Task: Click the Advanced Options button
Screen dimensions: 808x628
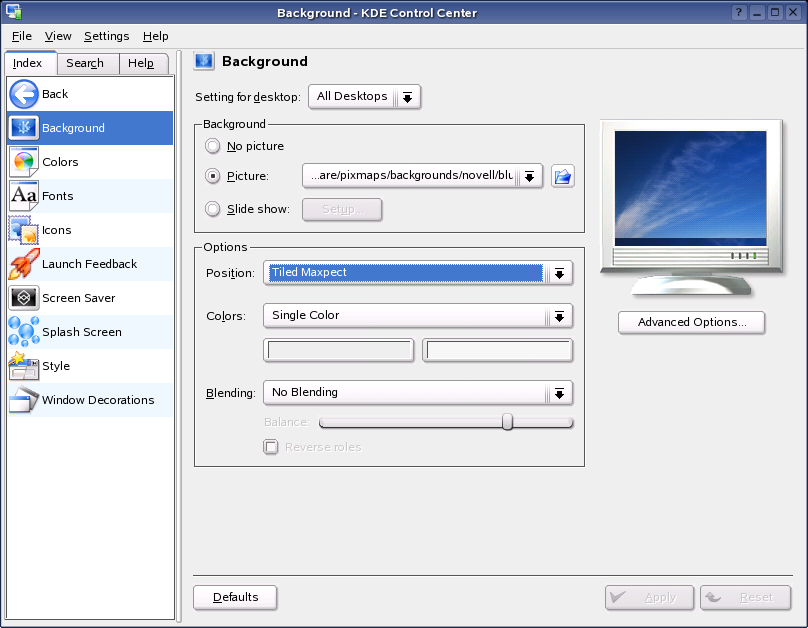Action: coord(691,322)
